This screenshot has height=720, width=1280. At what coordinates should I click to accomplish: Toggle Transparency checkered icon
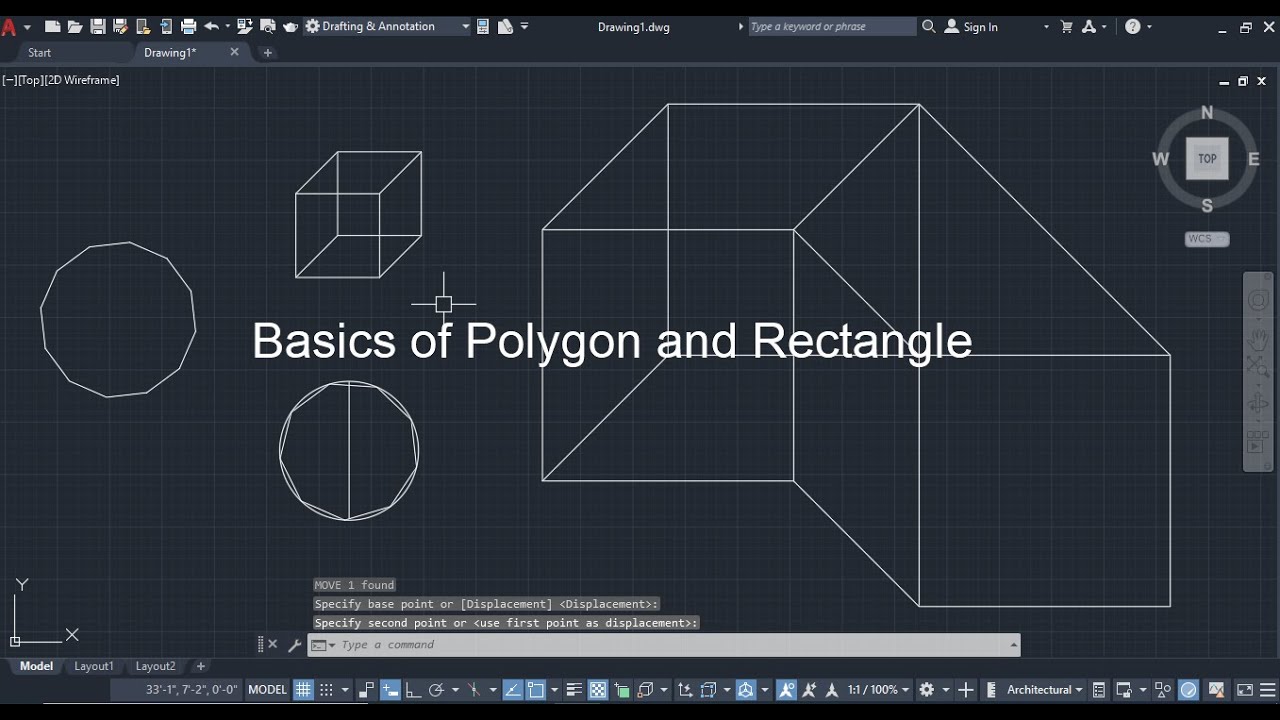coord(598,690)
